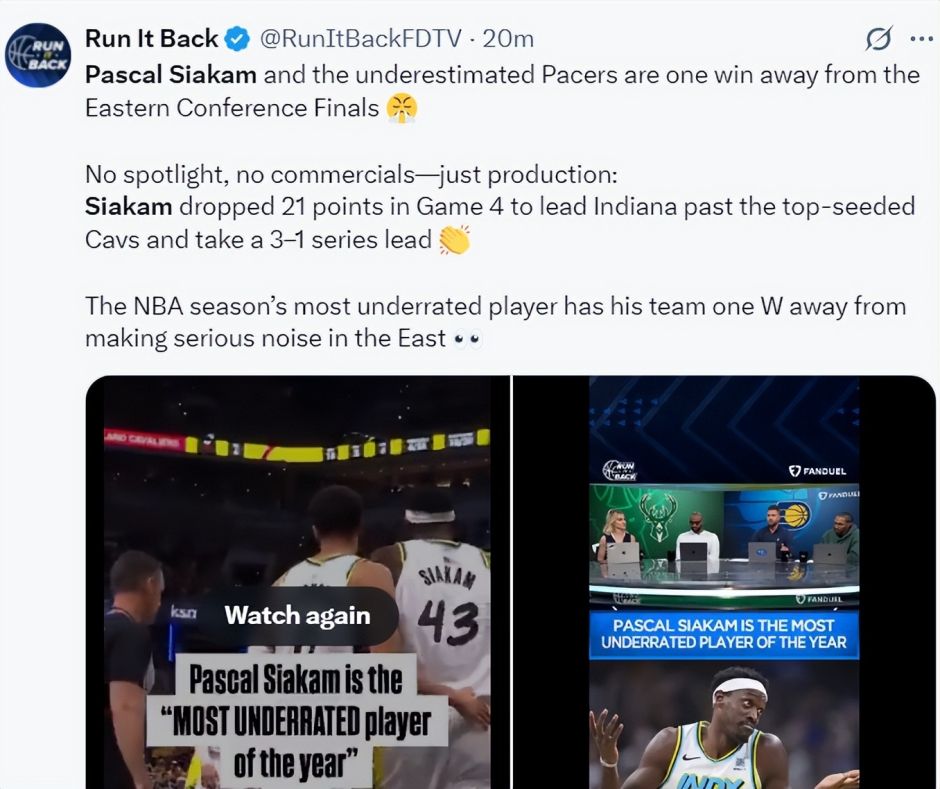The height and width of the screenshot is (789, 940).
Task: Click the Bucks logo on studio screen
Action: [658, 514]
